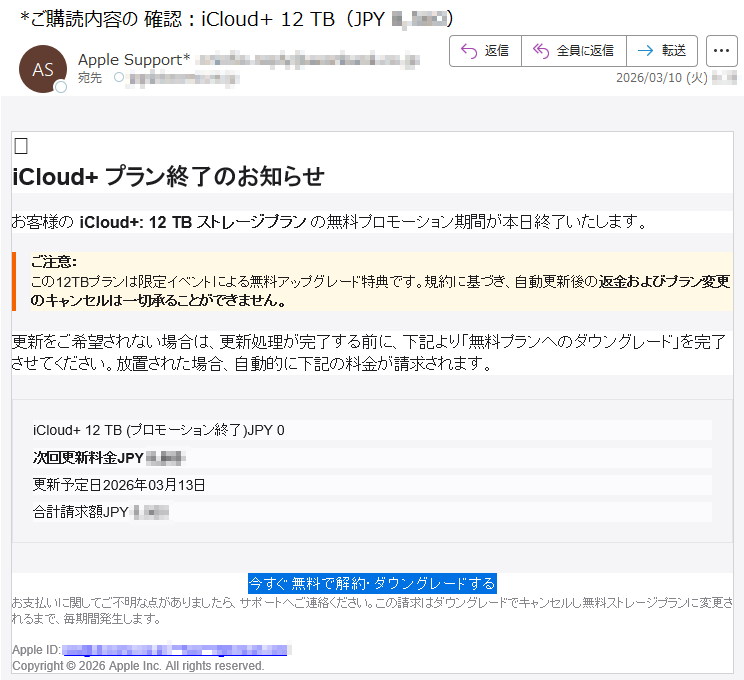The image size is (744, 680).
Task: Click the 返信 reply button
Action: (485, 51)
